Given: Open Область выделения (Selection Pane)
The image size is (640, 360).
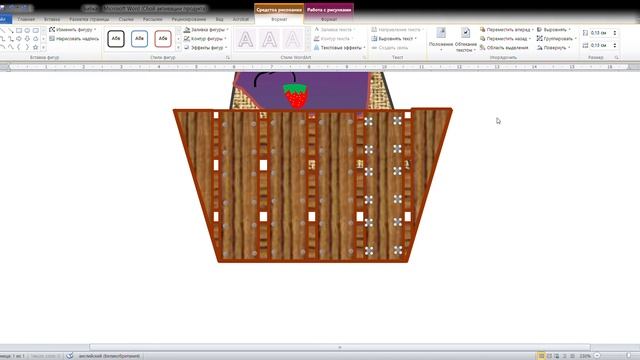Looking at the screenshot, I should click(504, 48).
